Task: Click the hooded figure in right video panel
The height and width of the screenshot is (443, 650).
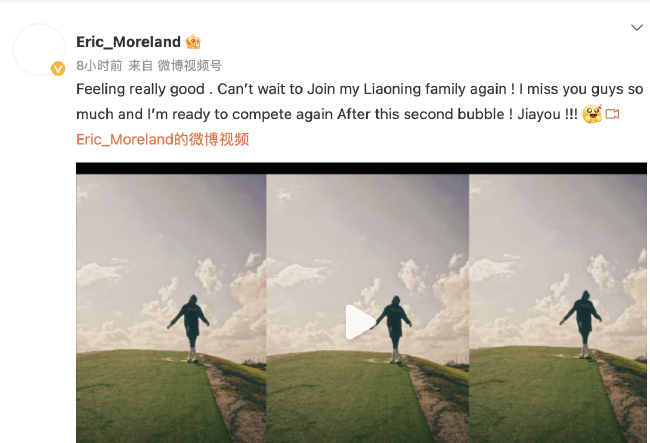Action: click(581, 324)
